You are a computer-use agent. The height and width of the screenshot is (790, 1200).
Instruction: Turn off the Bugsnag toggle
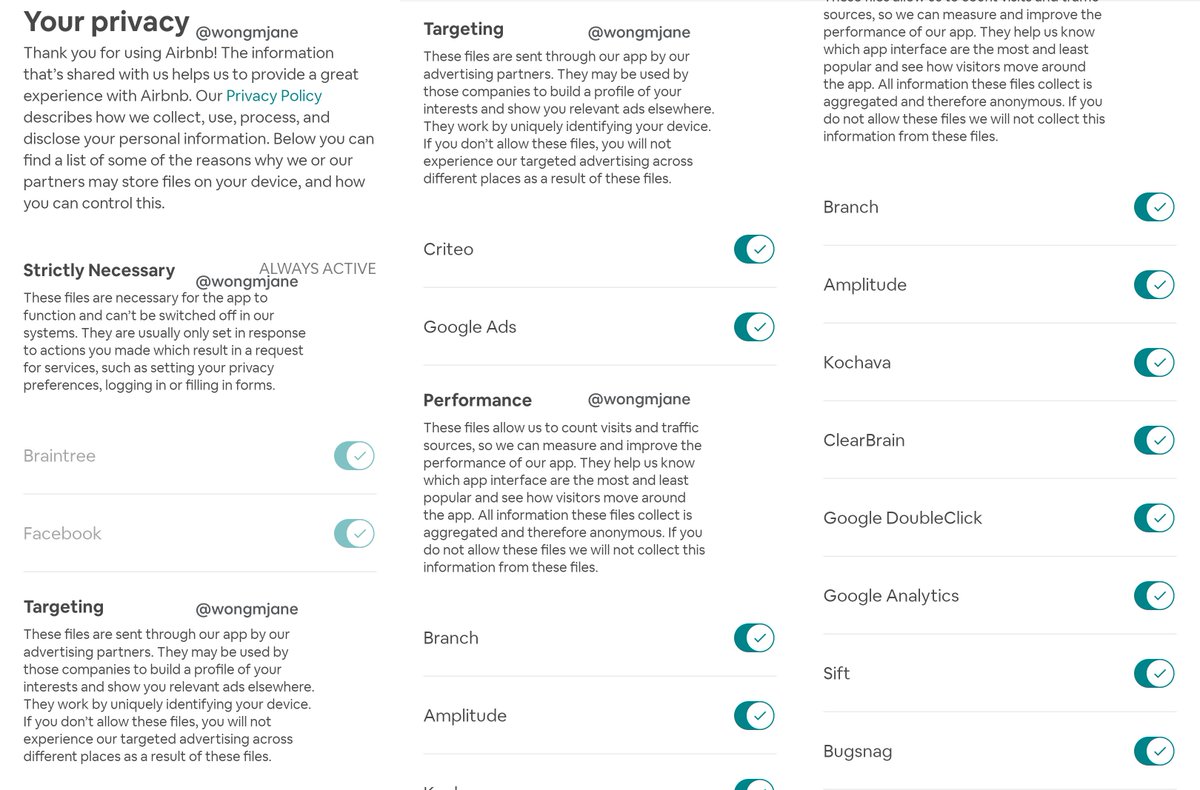click(1154, 752)
